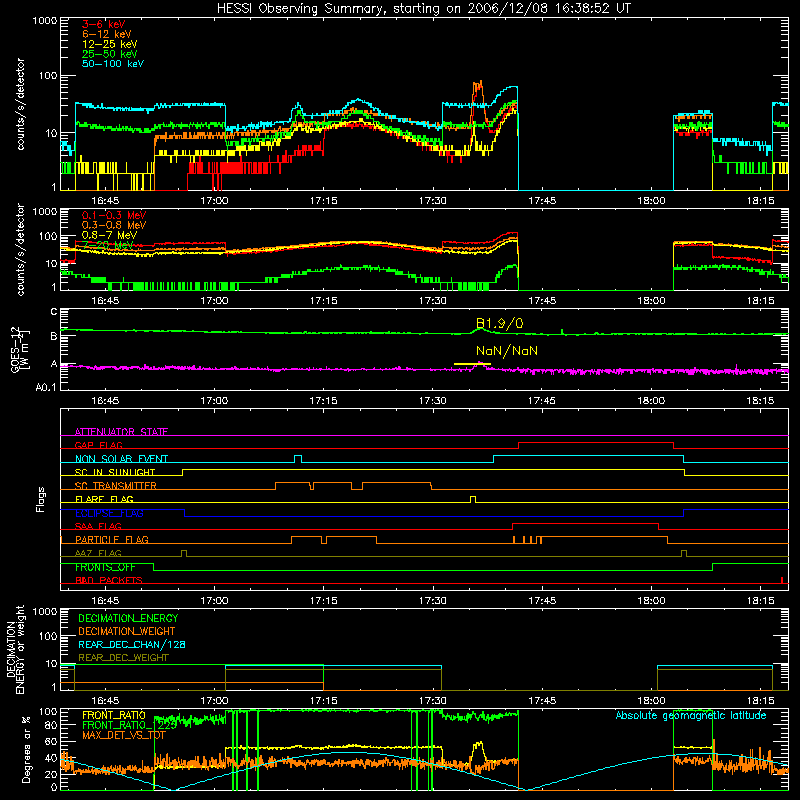Image resolution: width=800 pixels, height=800 pixels.
Task: Click the 17:30 tick label under Decimation panel
Action: coord(433,701)
